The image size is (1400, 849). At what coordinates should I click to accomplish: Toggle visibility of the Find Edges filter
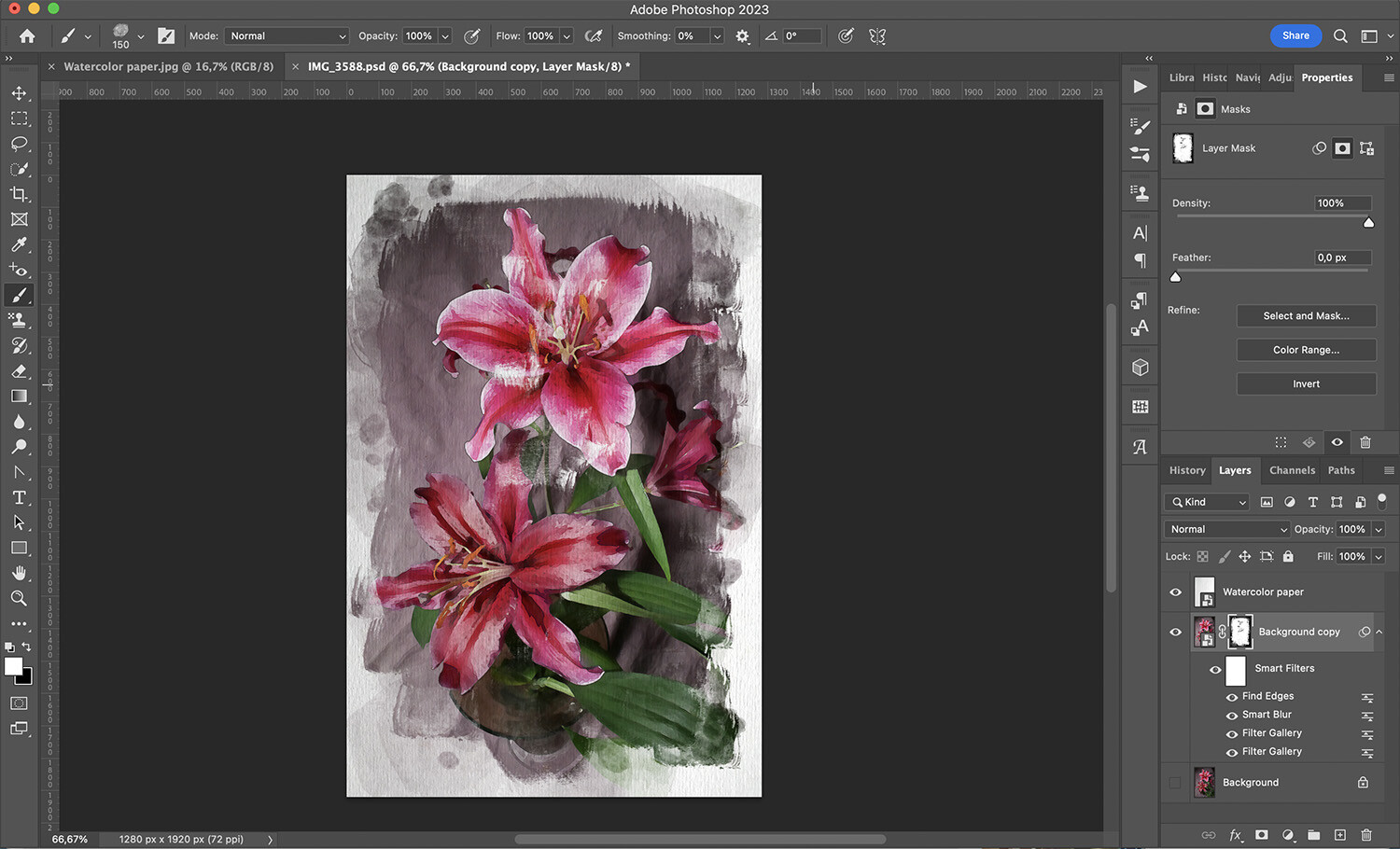[1232, 696]
